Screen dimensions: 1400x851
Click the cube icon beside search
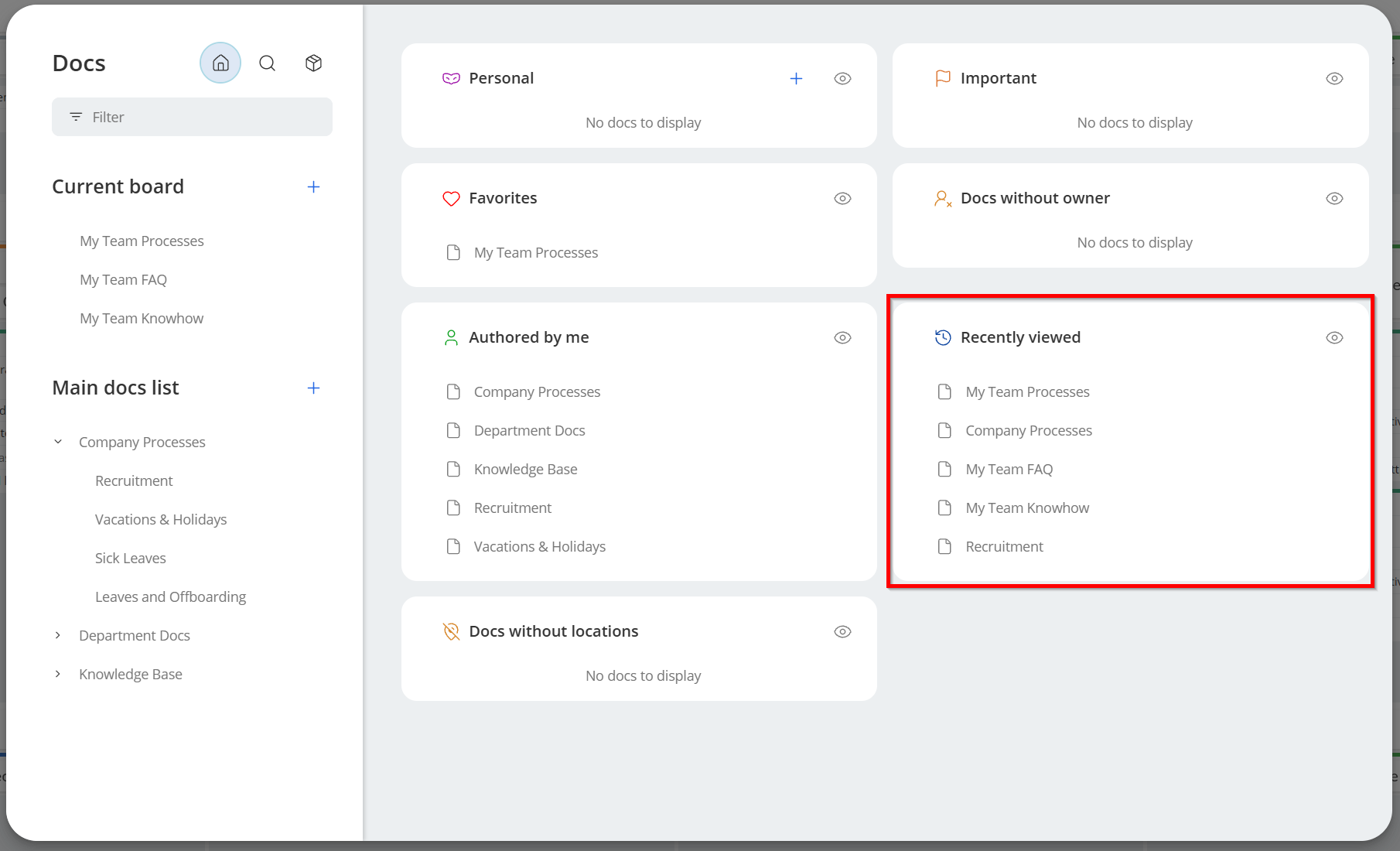coord(313,63)
